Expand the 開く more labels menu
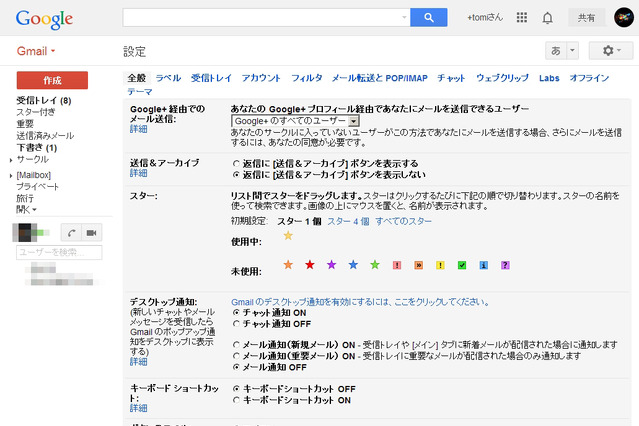Viewport: 639px width, 426px height. (26, 210)
